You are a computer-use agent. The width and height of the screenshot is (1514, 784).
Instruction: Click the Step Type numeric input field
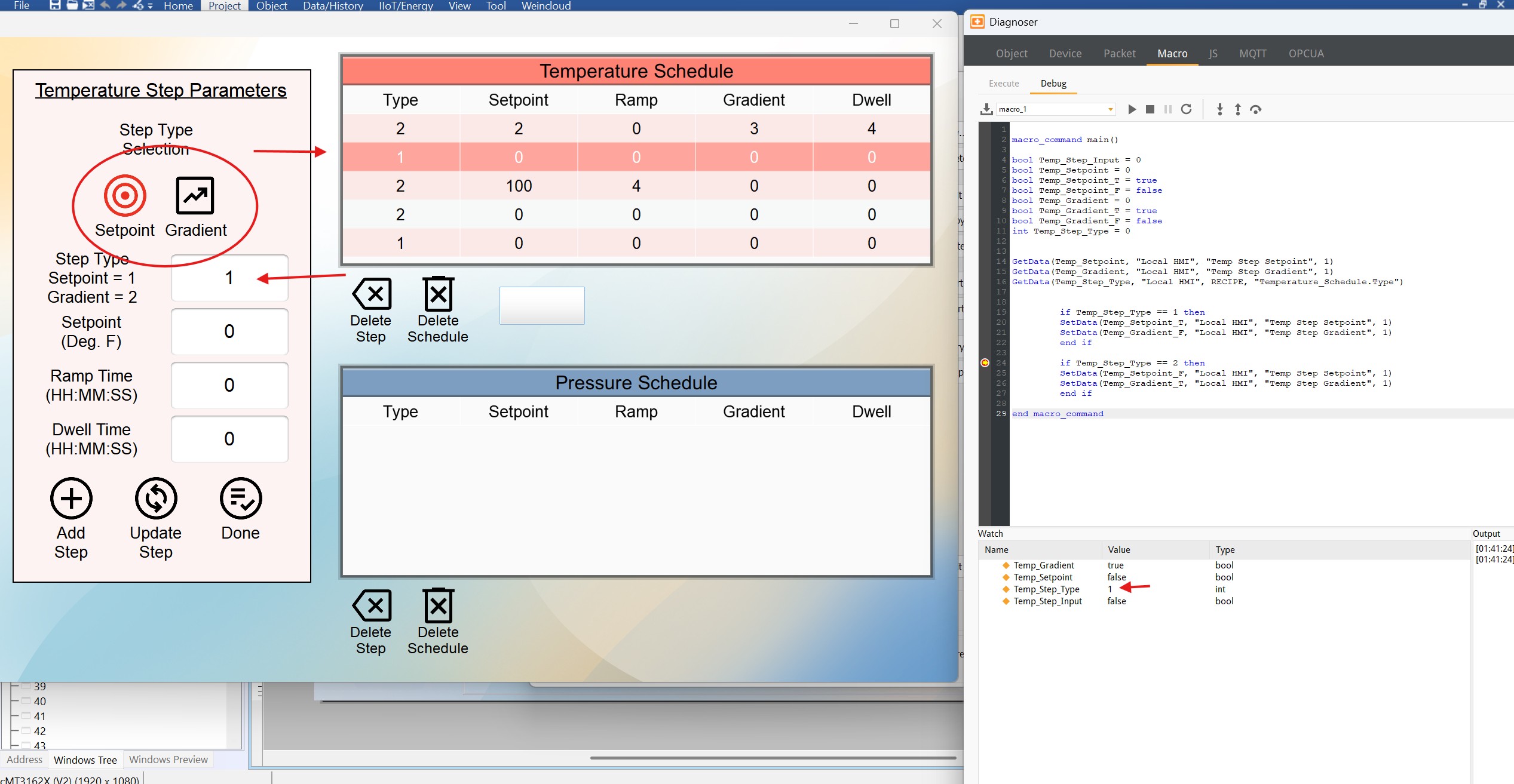click(229, 278)
